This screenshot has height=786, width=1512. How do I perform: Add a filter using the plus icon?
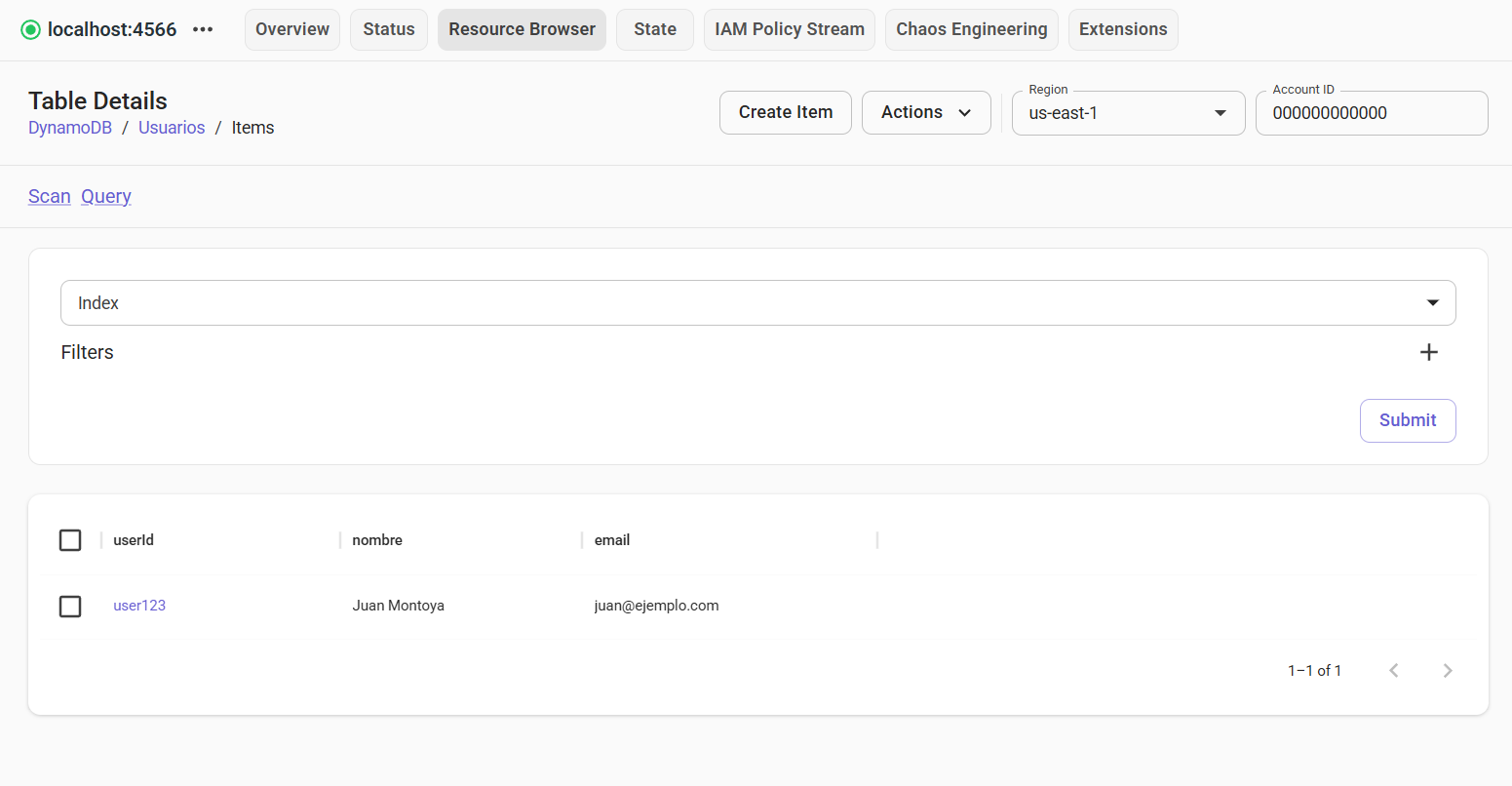[x=1429, y=352]
